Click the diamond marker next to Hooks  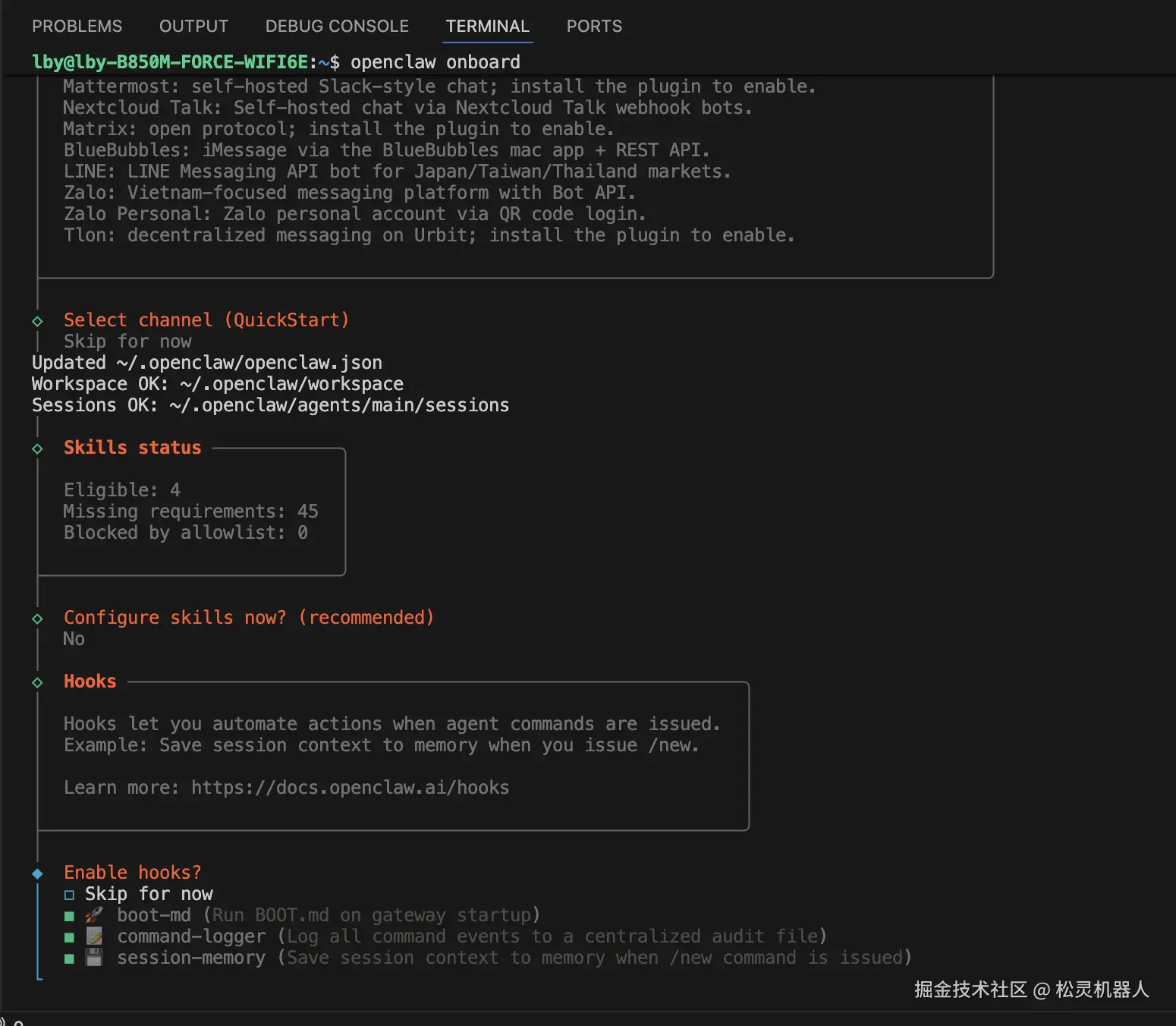coord(38,682)
